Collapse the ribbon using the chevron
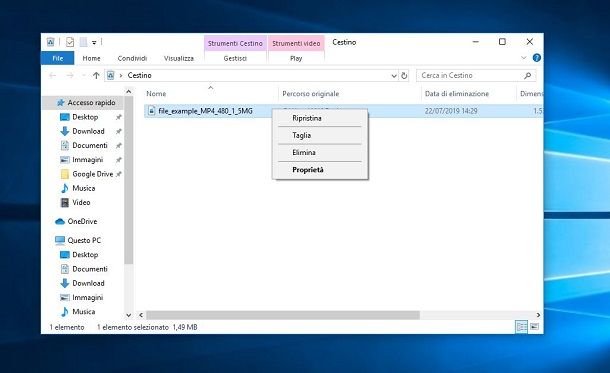The image size is (610, 373). (524, 58)
